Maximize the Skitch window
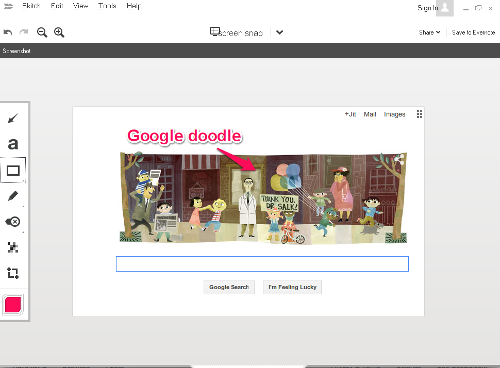Image resolution: width=500 pixels, height=368 pixels. coord(478,8)
